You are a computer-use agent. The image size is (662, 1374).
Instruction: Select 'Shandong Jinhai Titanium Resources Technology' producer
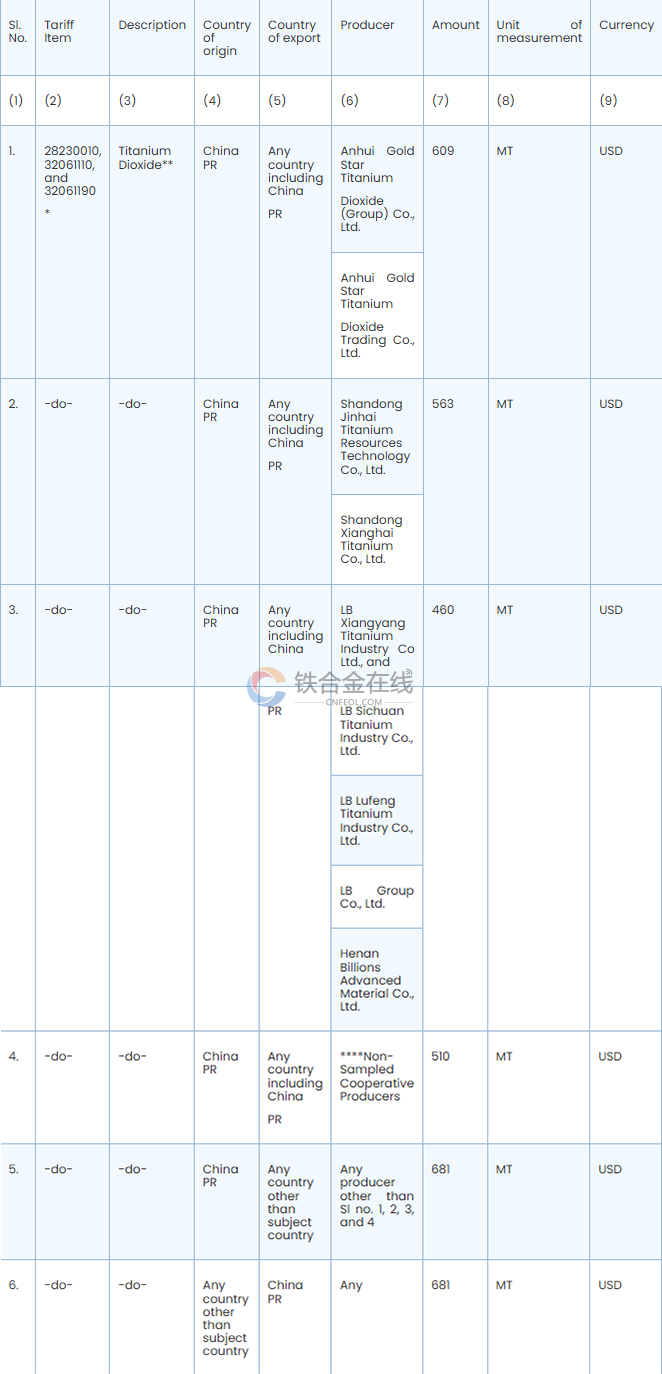click(375, 437)
